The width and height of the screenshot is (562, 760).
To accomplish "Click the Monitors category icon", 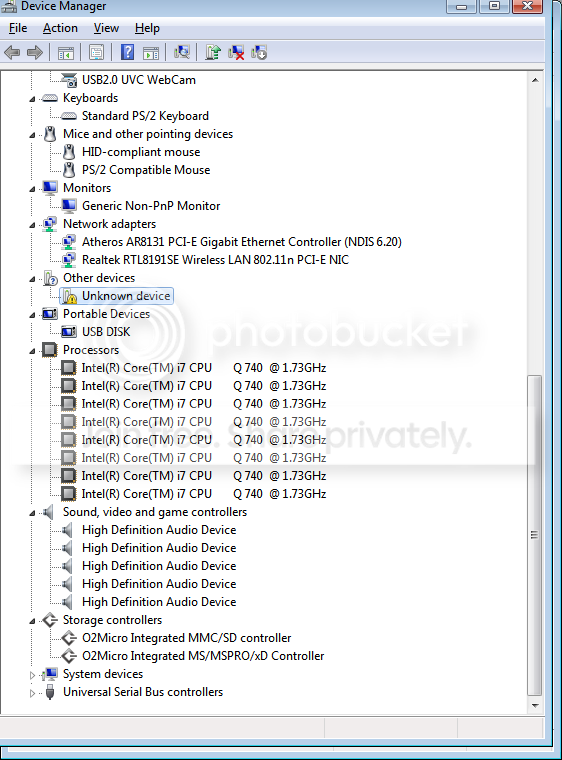I will click(50, 188).
